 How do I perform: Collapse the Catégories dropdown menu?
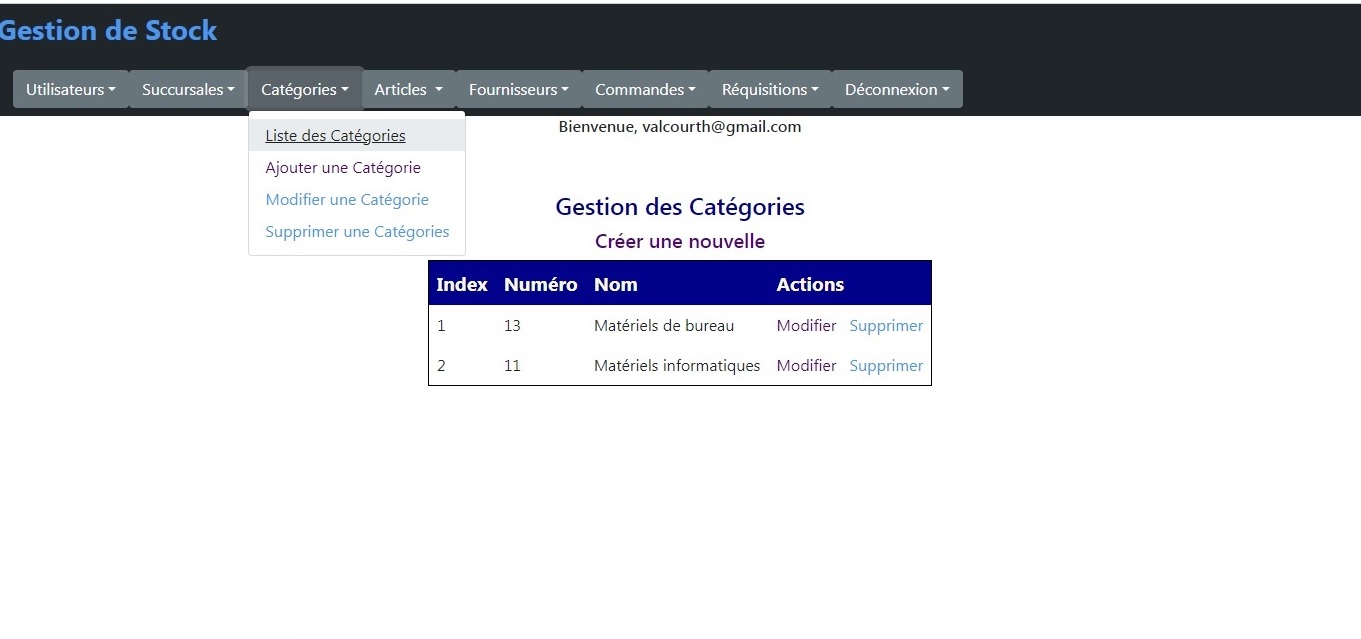tap(305, 89)
